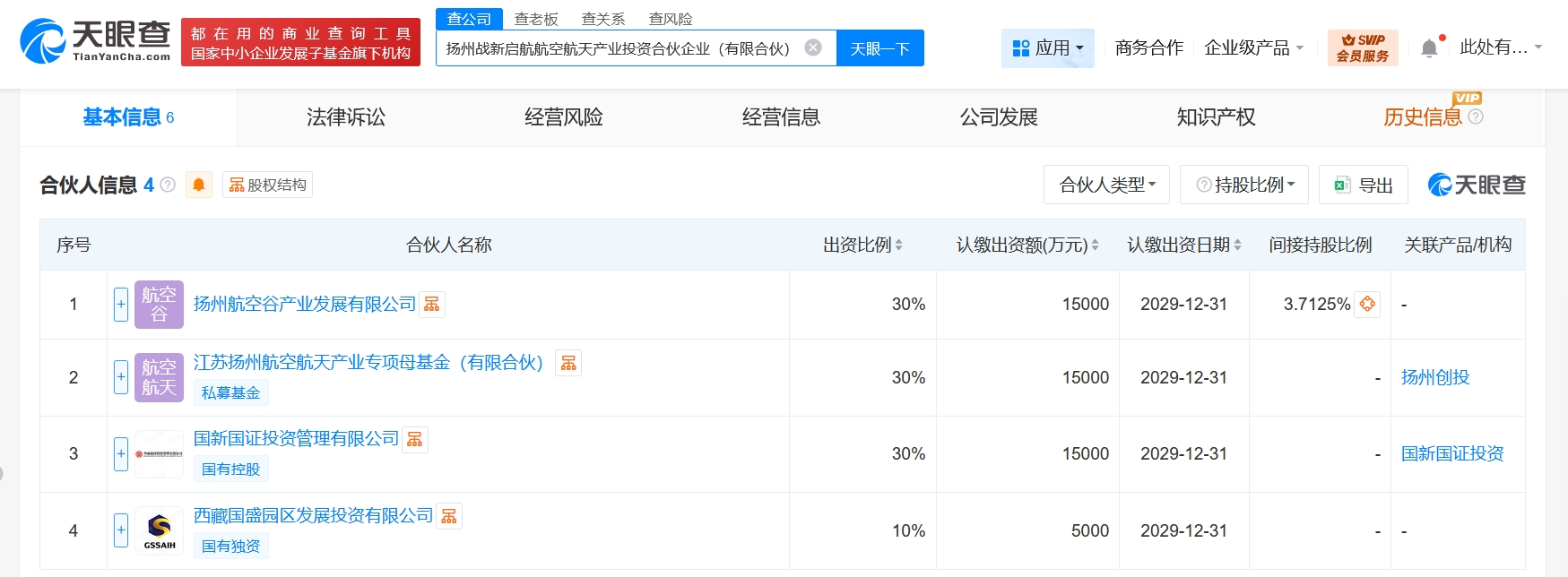
Task: Click the help icon beside 合伙人信息 count
Action: coord(168,185)
